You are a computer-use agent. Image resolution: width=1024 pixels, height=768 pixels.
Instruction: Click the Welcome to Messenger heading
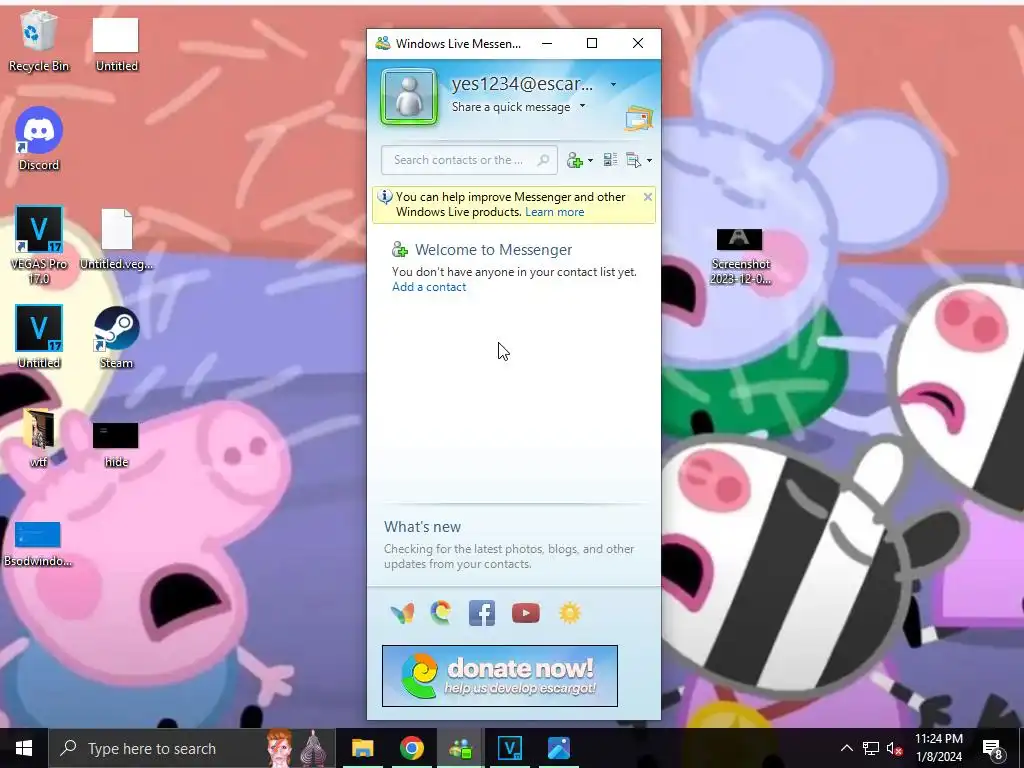click(493, 249)
